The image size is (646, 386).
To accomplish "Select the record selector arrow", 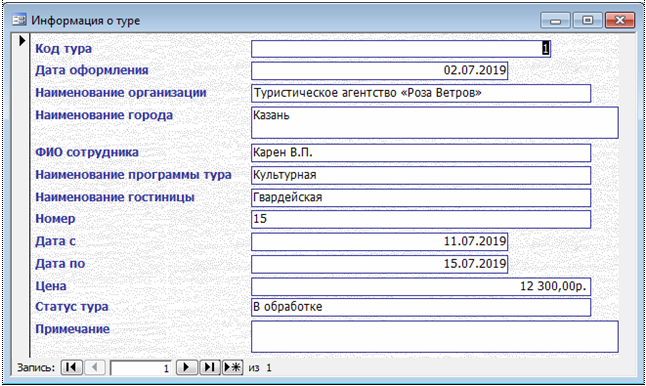I will coord(22,41).
